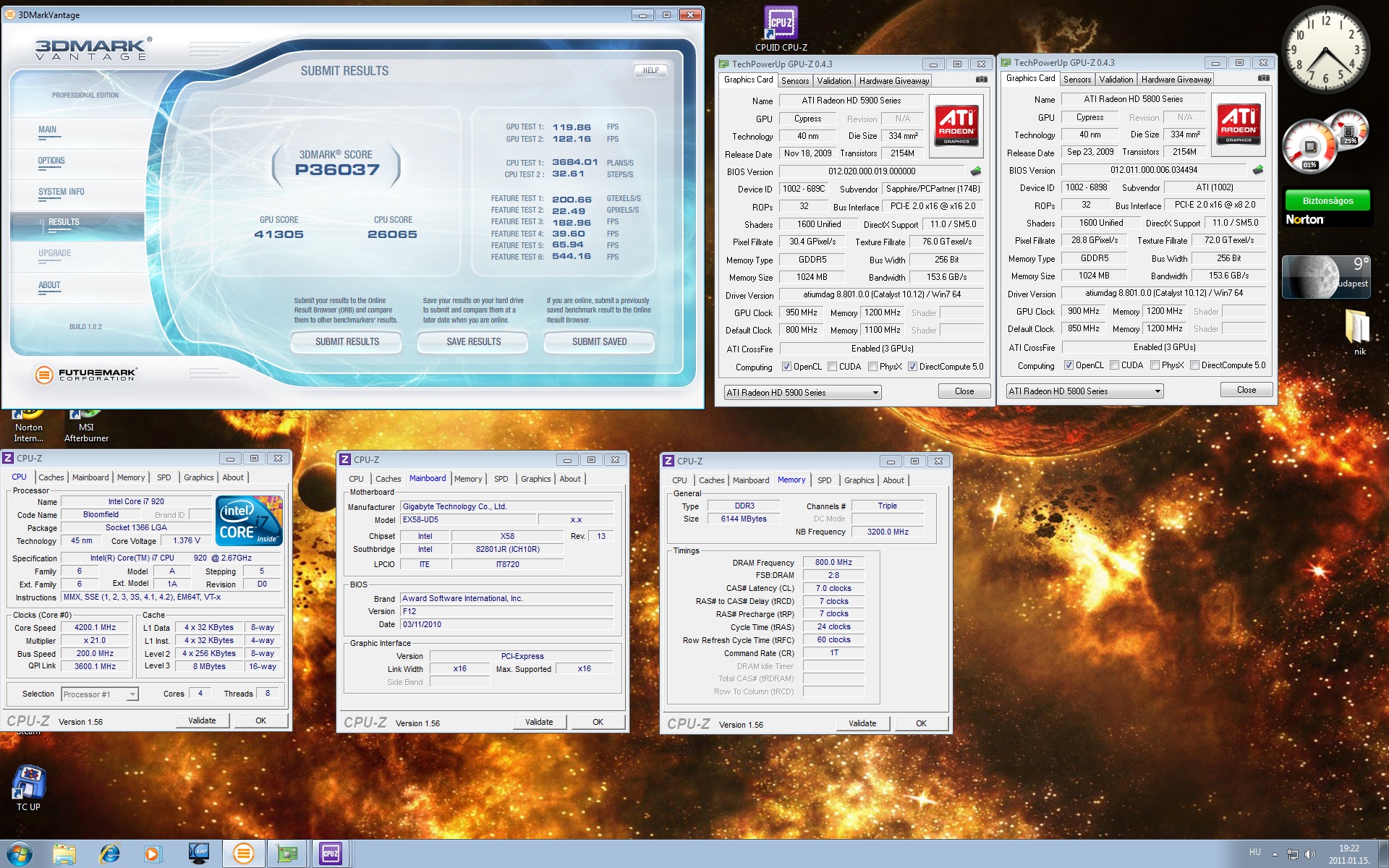Switch to SPD tab in Memory CPU-Z window
The image size is (1389, 868).
tap(824, 480)
